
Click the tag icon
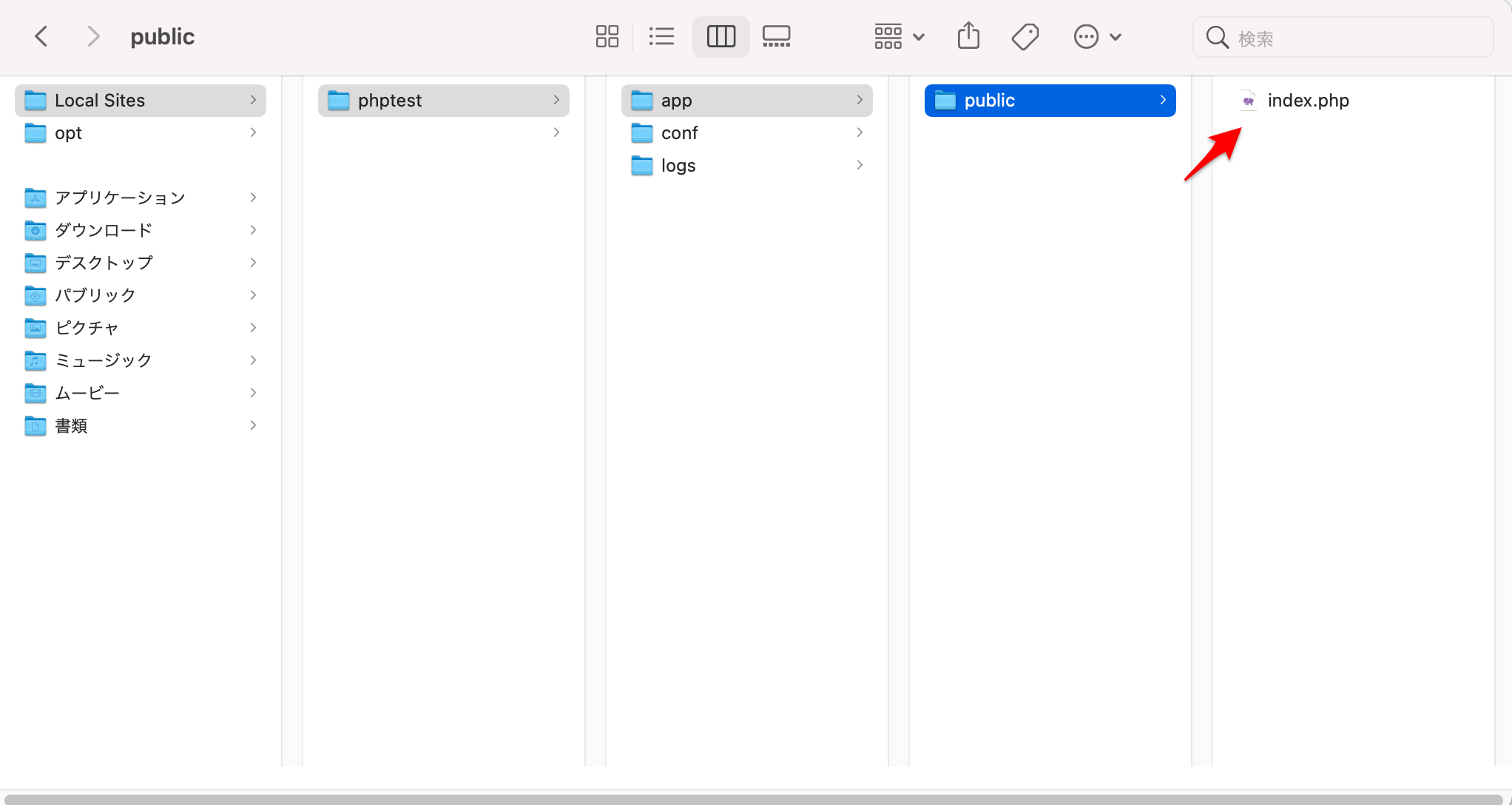[1025, 36]
